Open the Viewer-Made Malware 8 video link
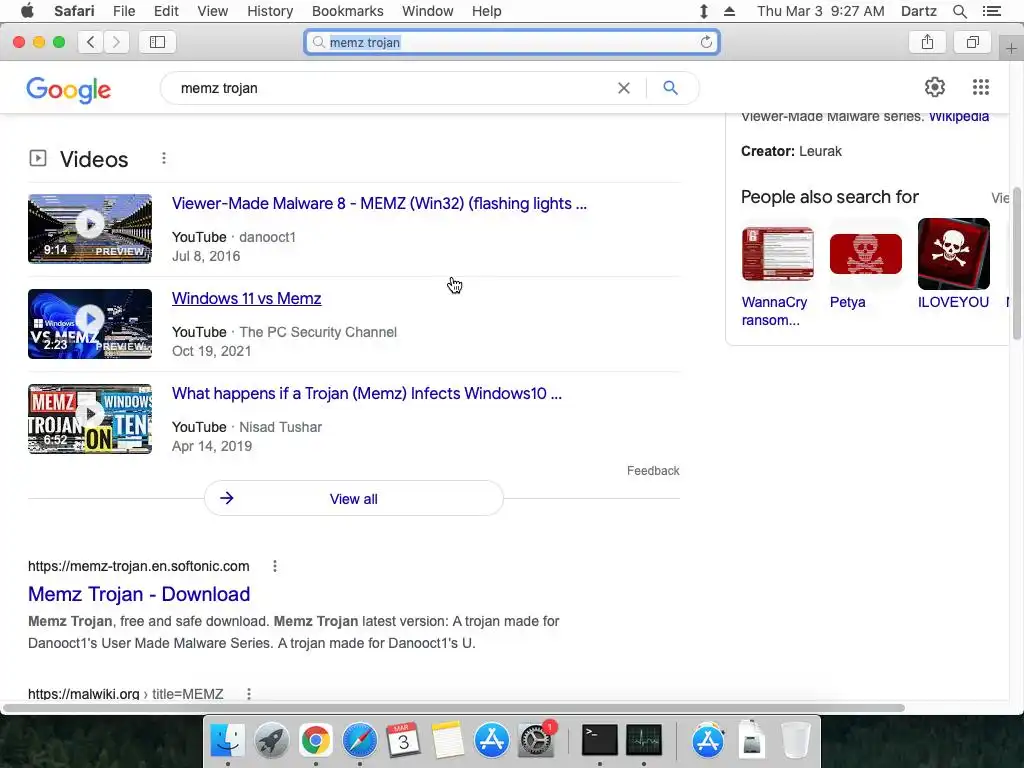 coord(379,204)
